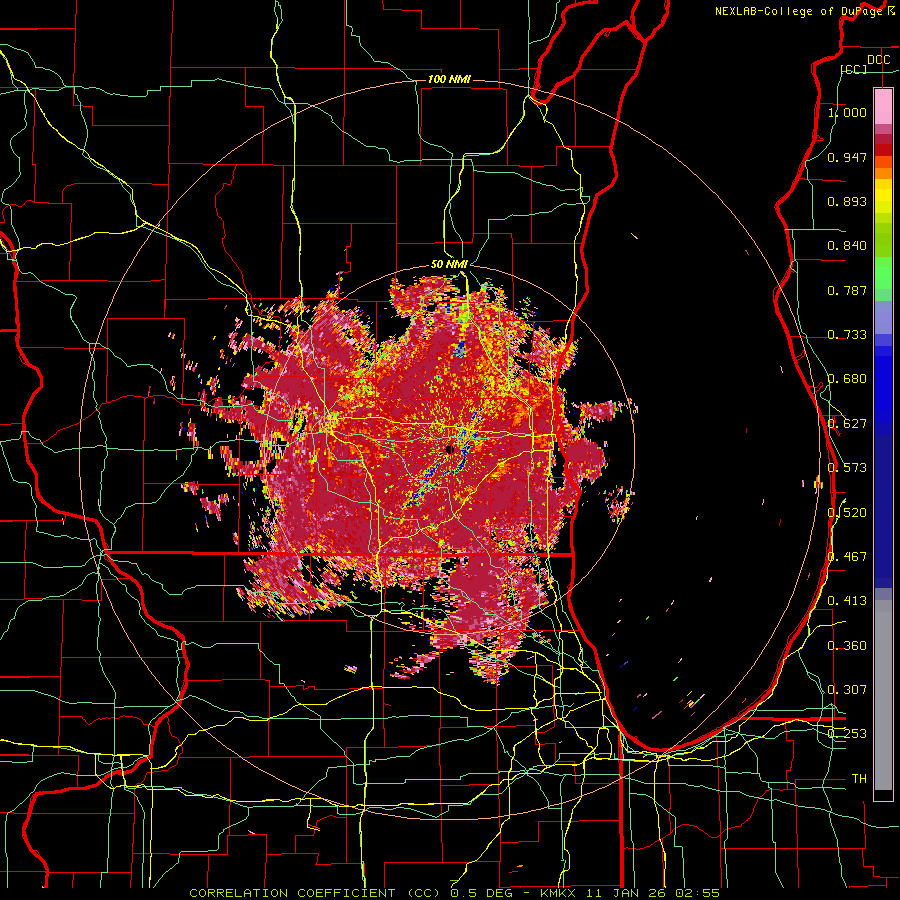Click the 0.840 scale value
This screenshot has width=900, height=900.
847,246
